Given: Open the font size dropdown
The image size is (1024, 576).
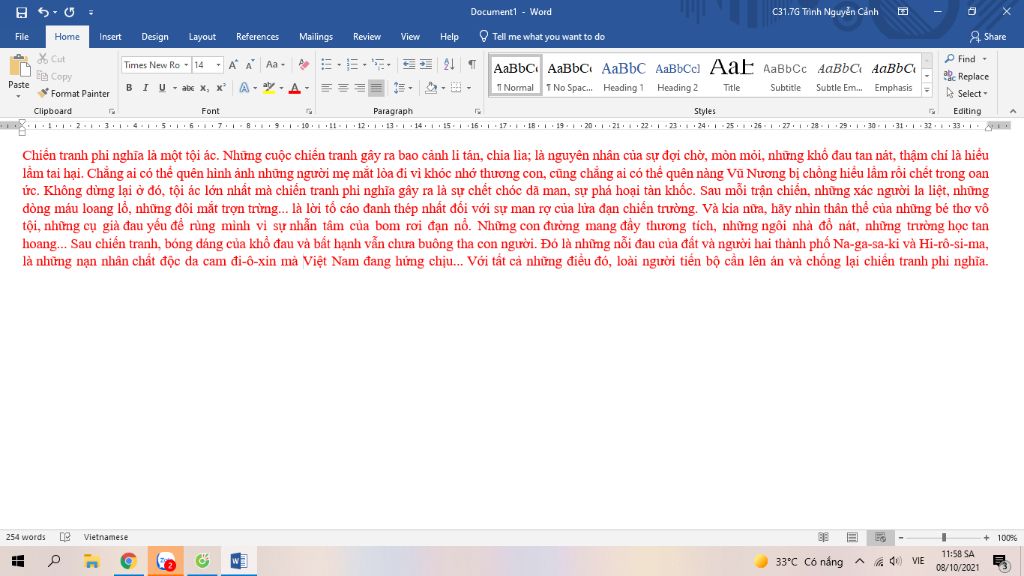Looking at the screenshot, I should tap(218, 65).
